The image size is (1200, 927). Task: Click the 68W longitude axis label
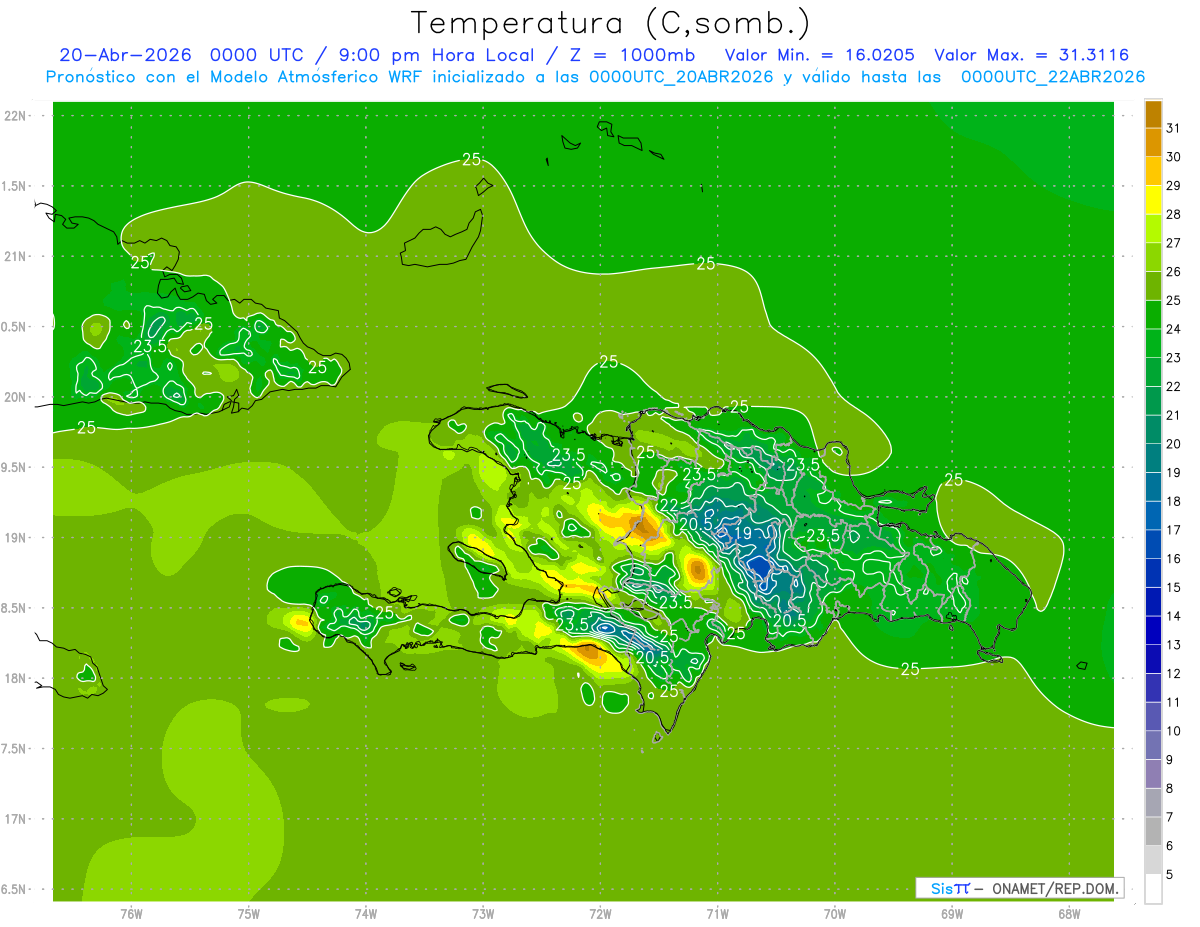point(1068,913)
